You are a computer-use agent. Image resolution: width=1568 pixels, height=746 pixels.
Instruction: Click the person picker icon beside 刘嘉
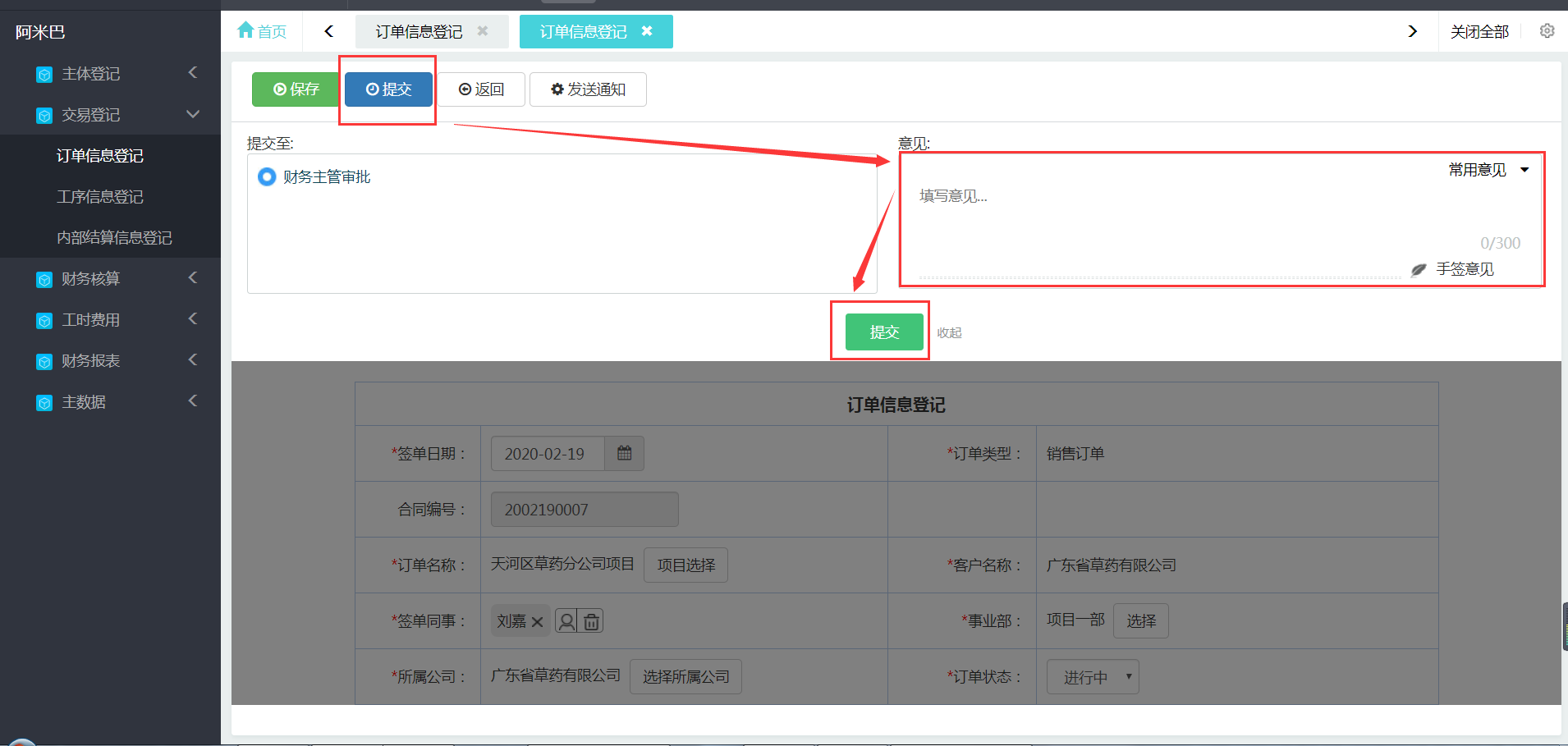coord(566,621)
